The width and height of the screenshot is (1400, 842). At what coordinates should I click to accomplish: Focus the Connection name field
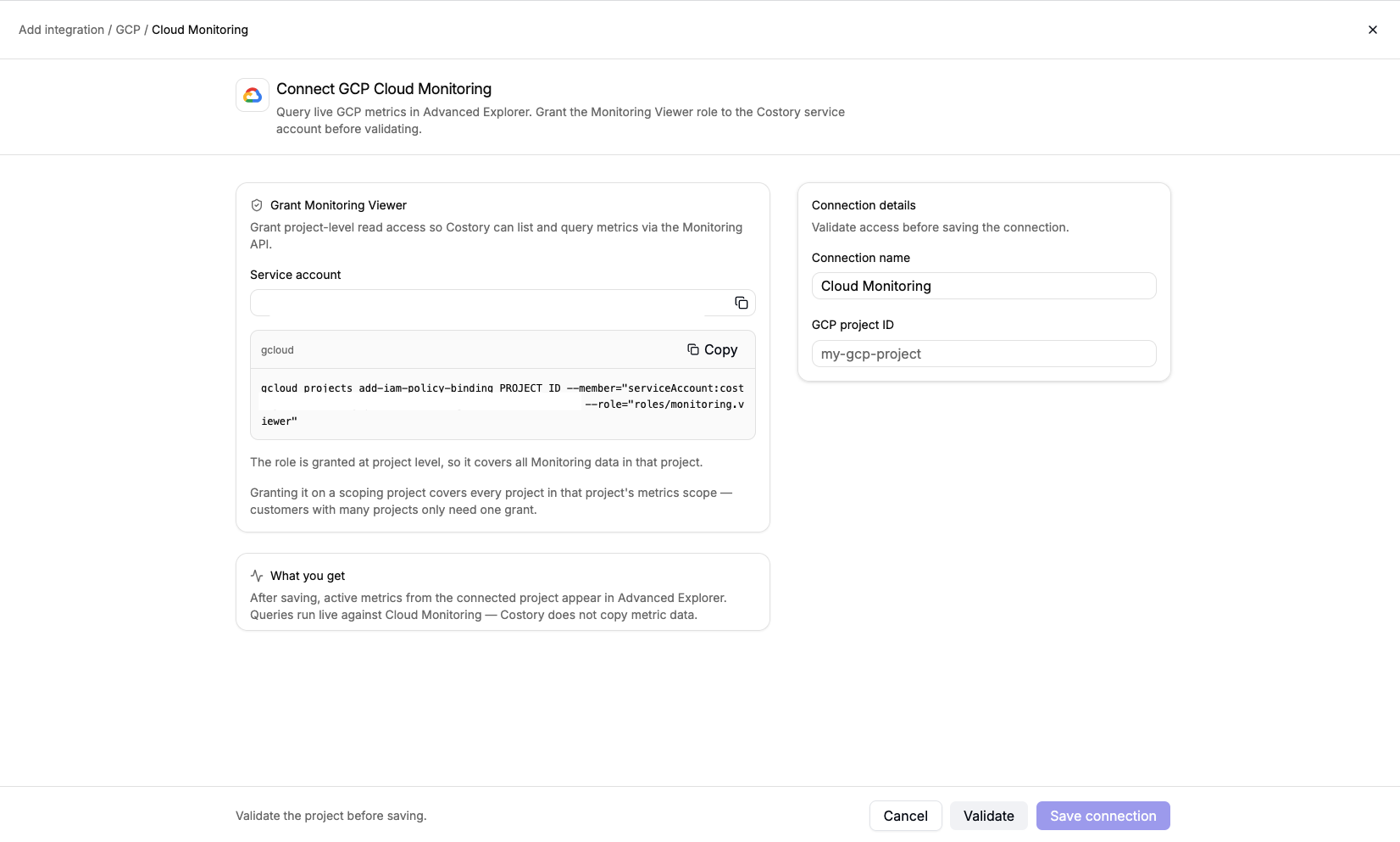(x=984, y=286)
